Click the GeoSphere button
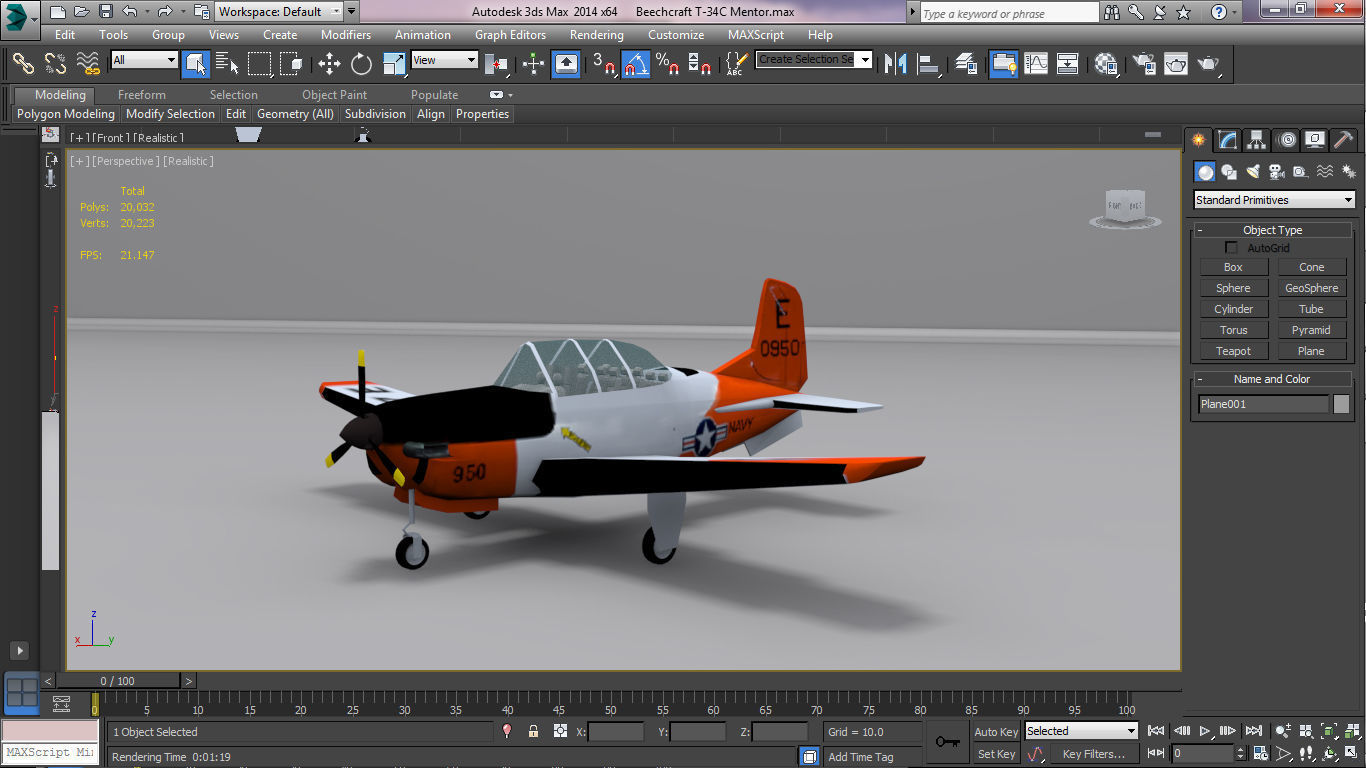 point(1311,288)
